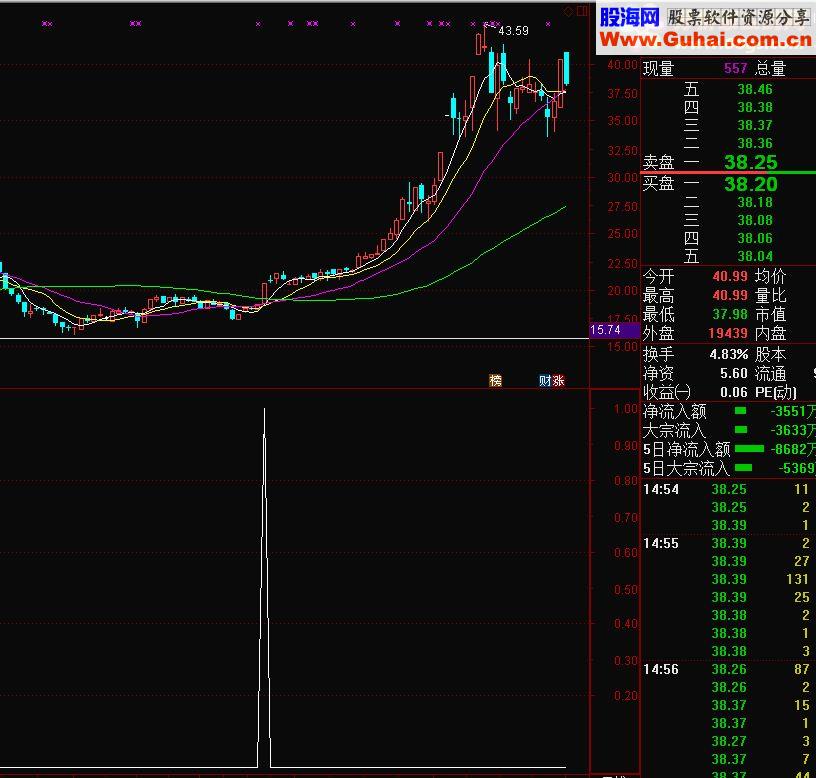Select buy level five price 38.04
This screenshot has width=816, height=778.
(755, 256)
